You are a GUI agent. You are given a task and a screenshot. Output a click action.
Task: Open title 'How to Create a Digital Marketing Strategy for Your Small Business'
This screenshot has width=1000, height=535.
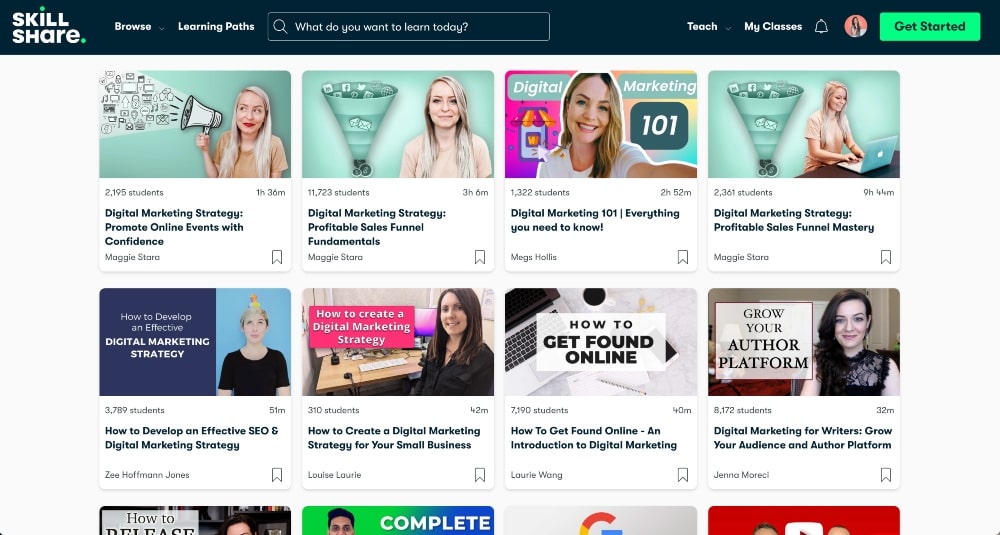pyautogui.click(x=394, y=438)
